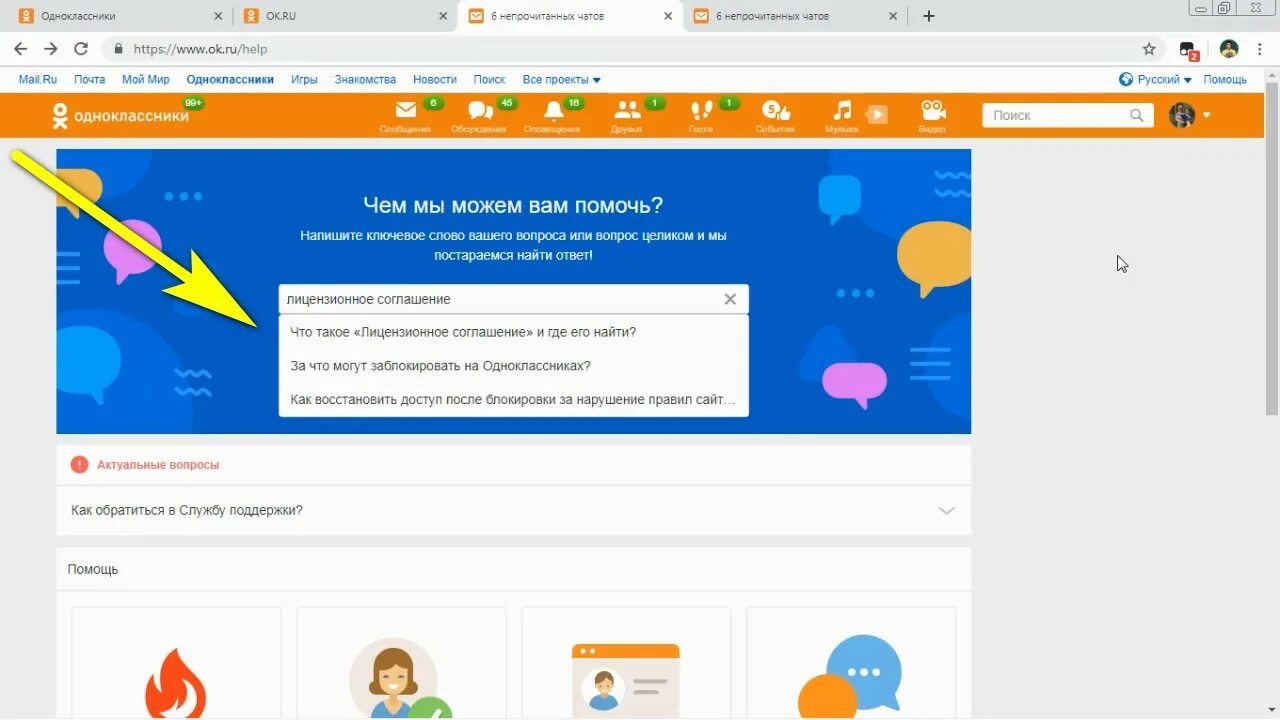Switch to active 6 непрочитанных чатов tab

click(570, 16)
